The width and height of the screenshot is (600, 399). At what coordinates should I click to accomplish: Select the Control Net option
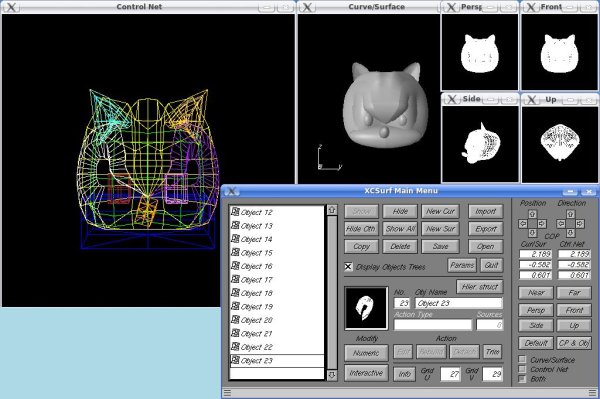(x=522, y=369)
